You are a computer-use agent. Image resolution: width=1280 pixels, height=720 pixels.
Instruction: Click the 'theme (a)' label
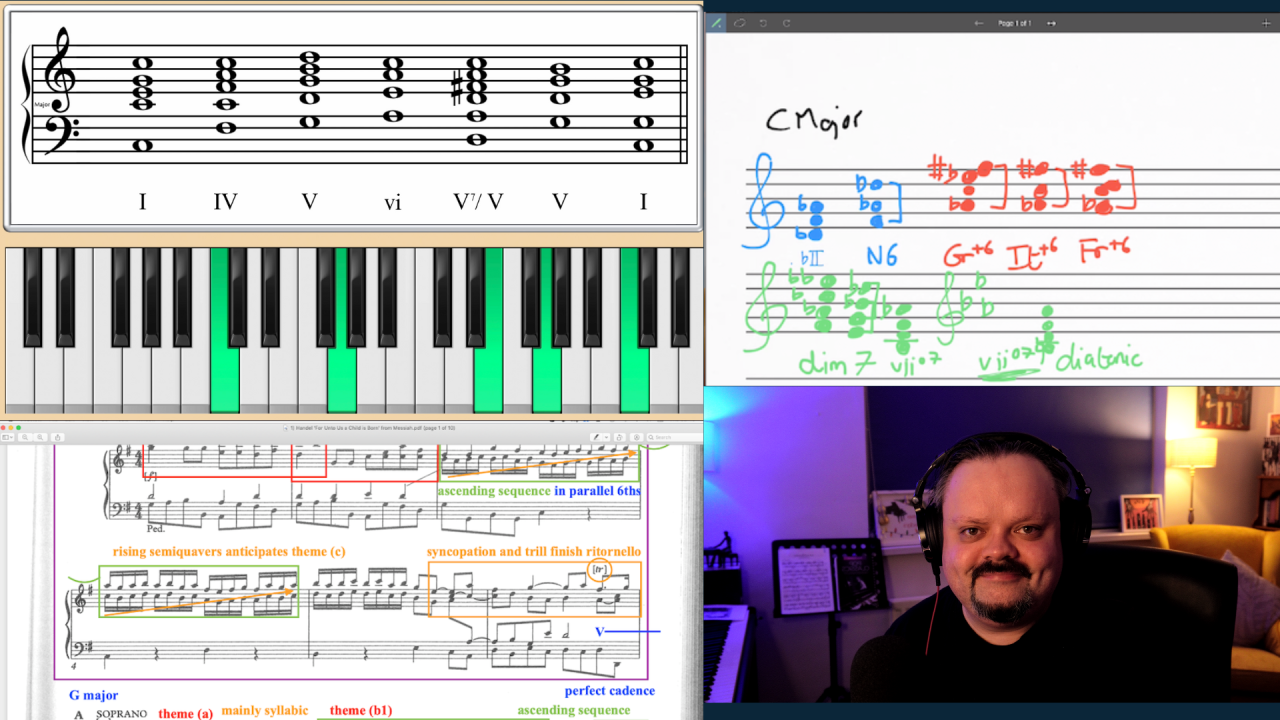[x=185, y=713]
